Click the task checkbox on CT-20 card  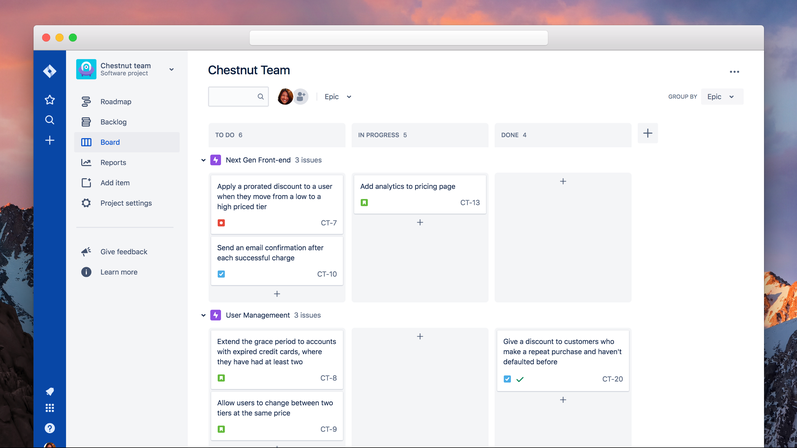point(507,379)
